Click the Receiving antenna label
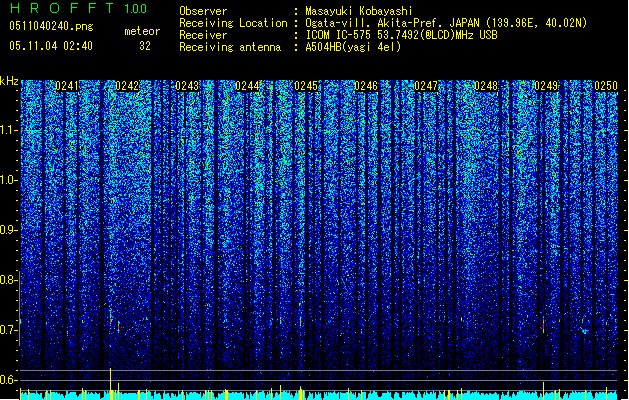629x400 pixels. pyautogui.click(x=230, y=47)
